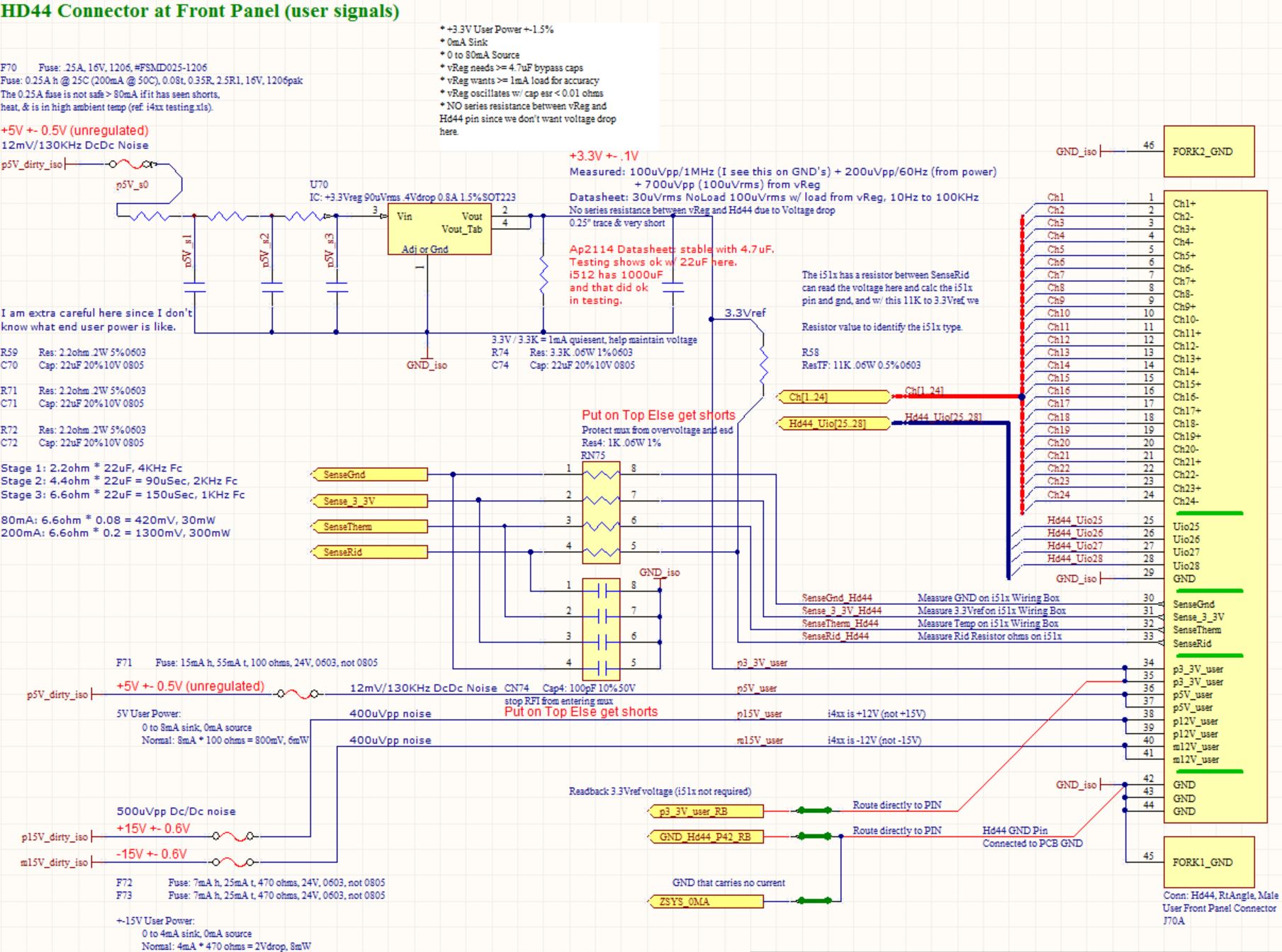This screenshot has width=1282, height=952.
Task: Click the fuse symbol next to p5V_dirty_iso at top left
Action: coord(133,164)
